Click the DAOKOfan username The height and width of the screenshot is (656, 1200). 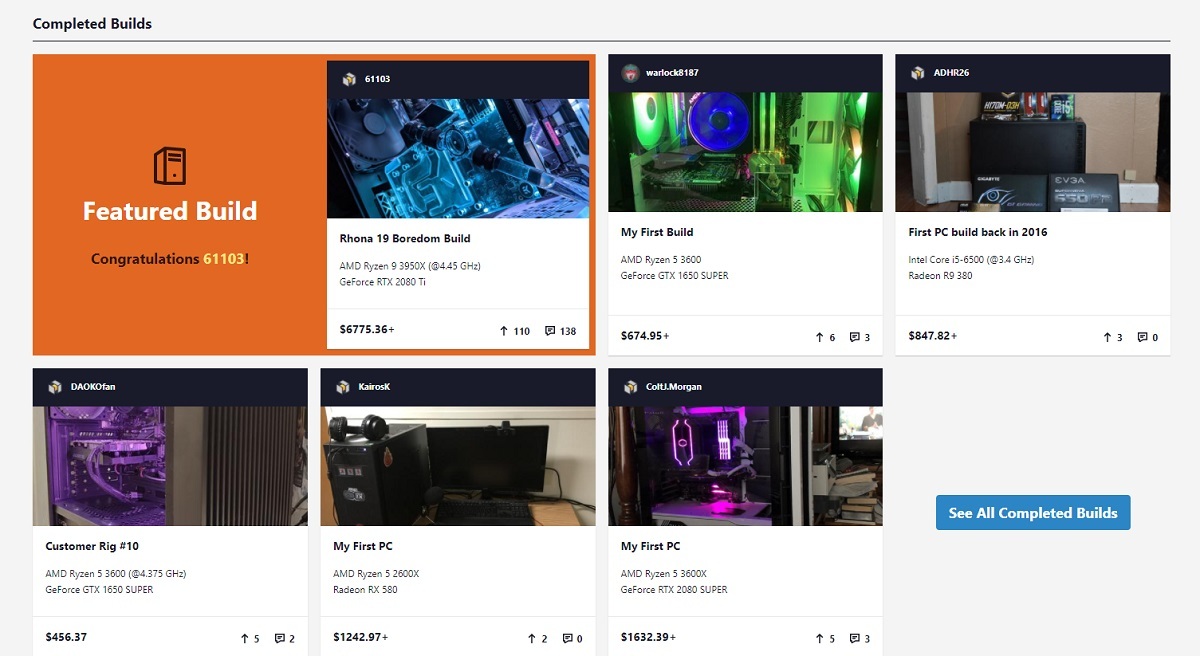tap(94, 387)
